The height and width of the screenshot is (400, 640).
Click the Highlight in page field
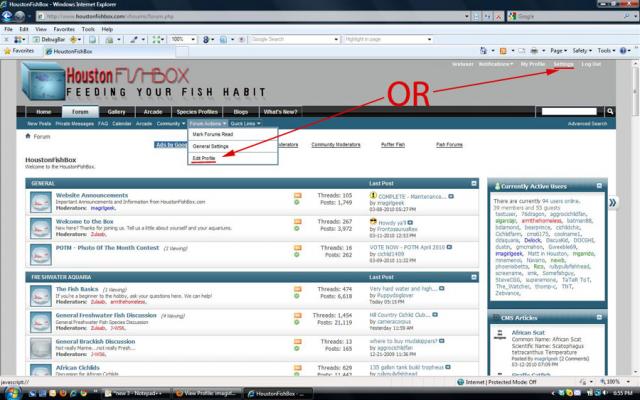(x=387, y=40)
